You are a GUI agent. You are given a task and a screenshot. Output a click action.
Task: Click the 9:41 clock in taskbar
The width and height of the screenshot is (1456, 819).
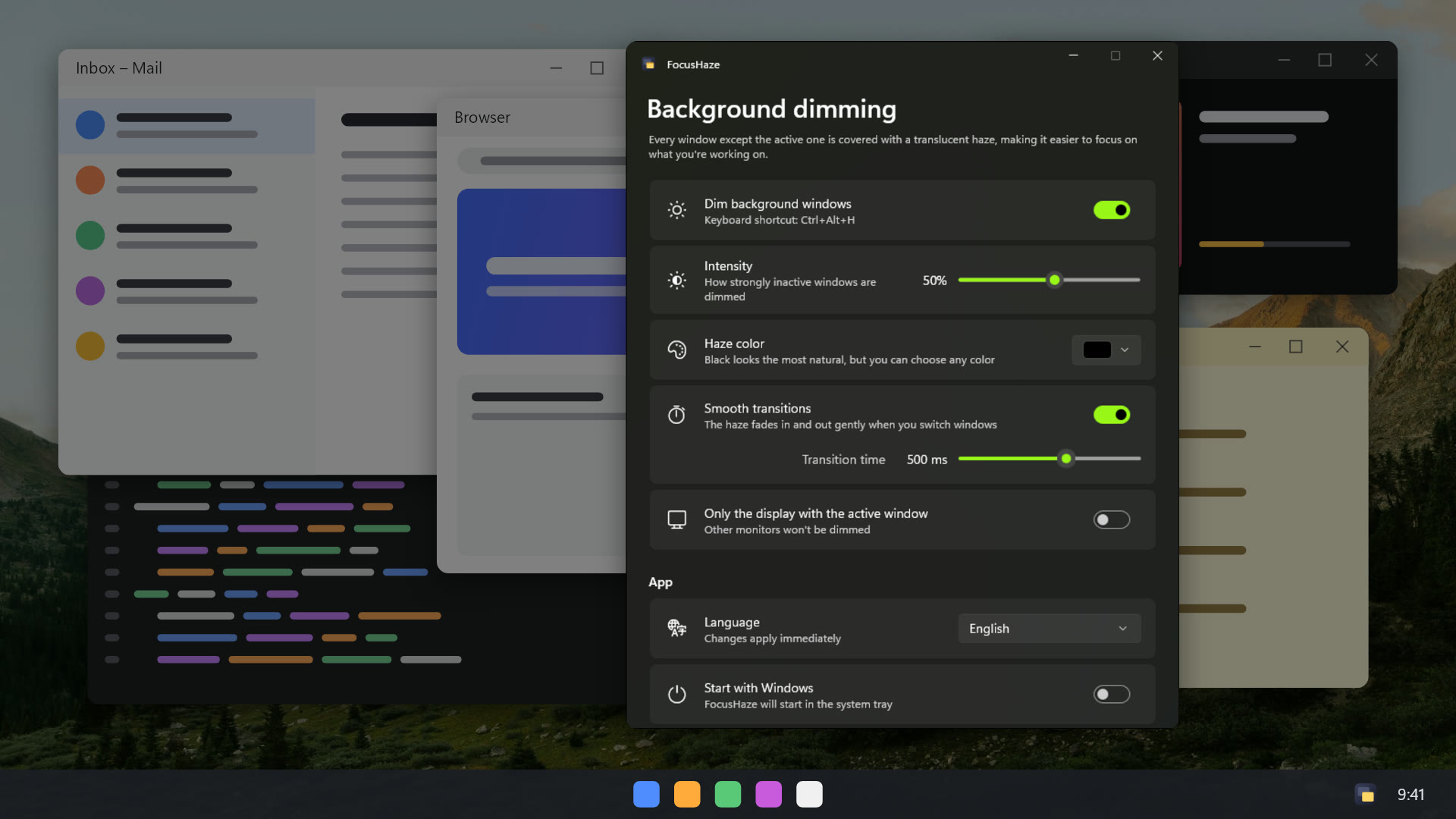pos(1410,794)
